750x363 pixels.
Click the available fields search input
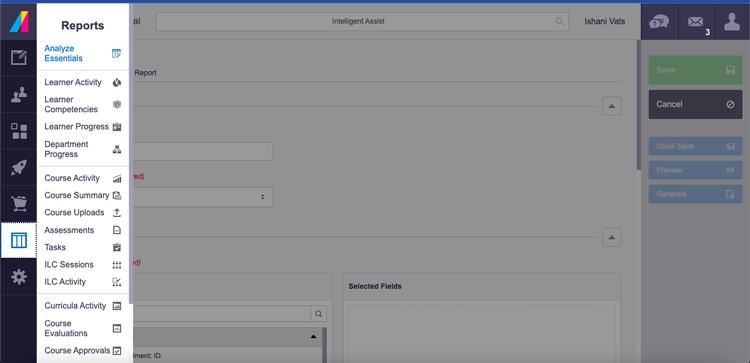point(222,314)
